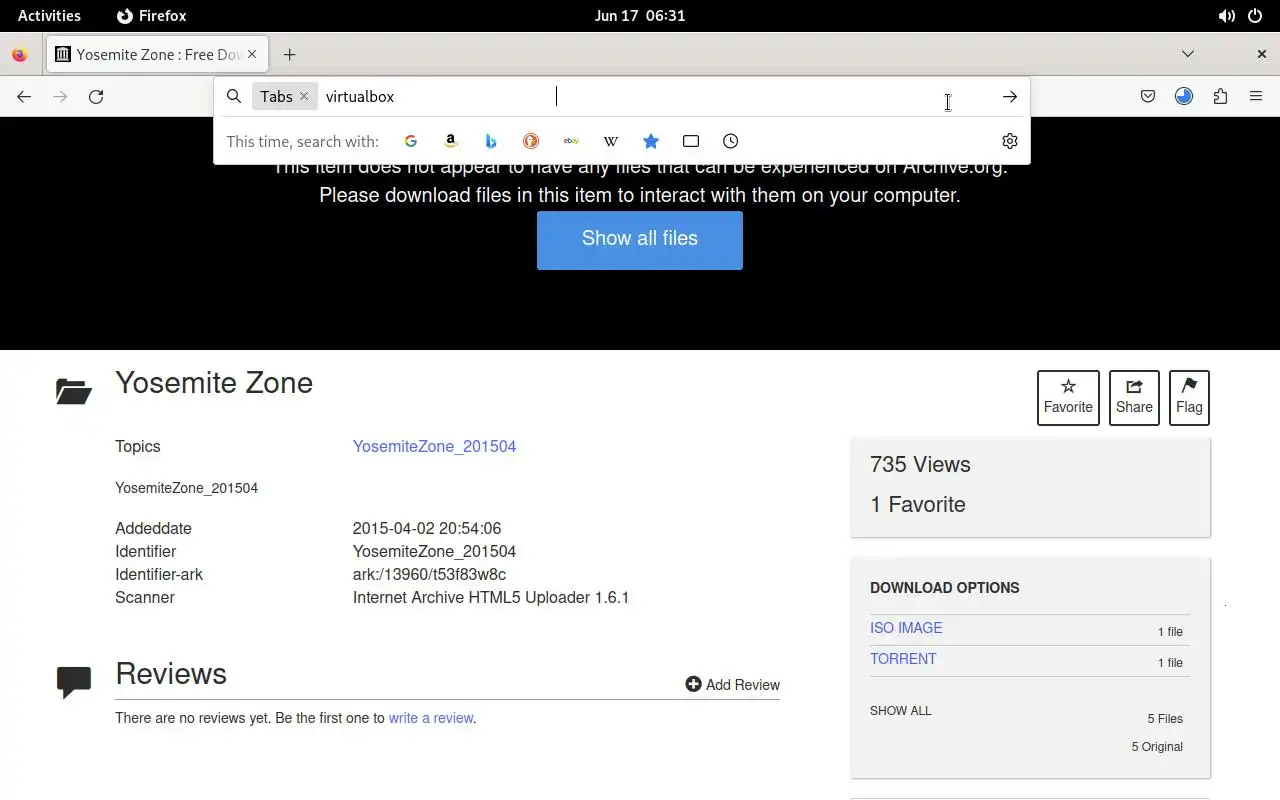The width and height of the screenshot is (1280, 800).
Task: Click the Reviews section heading
Action: 171,674
